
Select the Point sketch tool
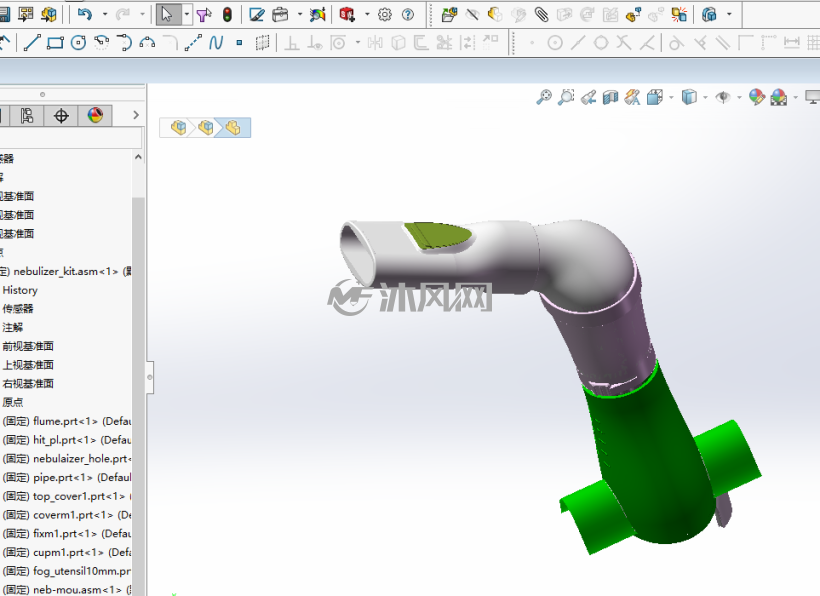click(239, 43)
